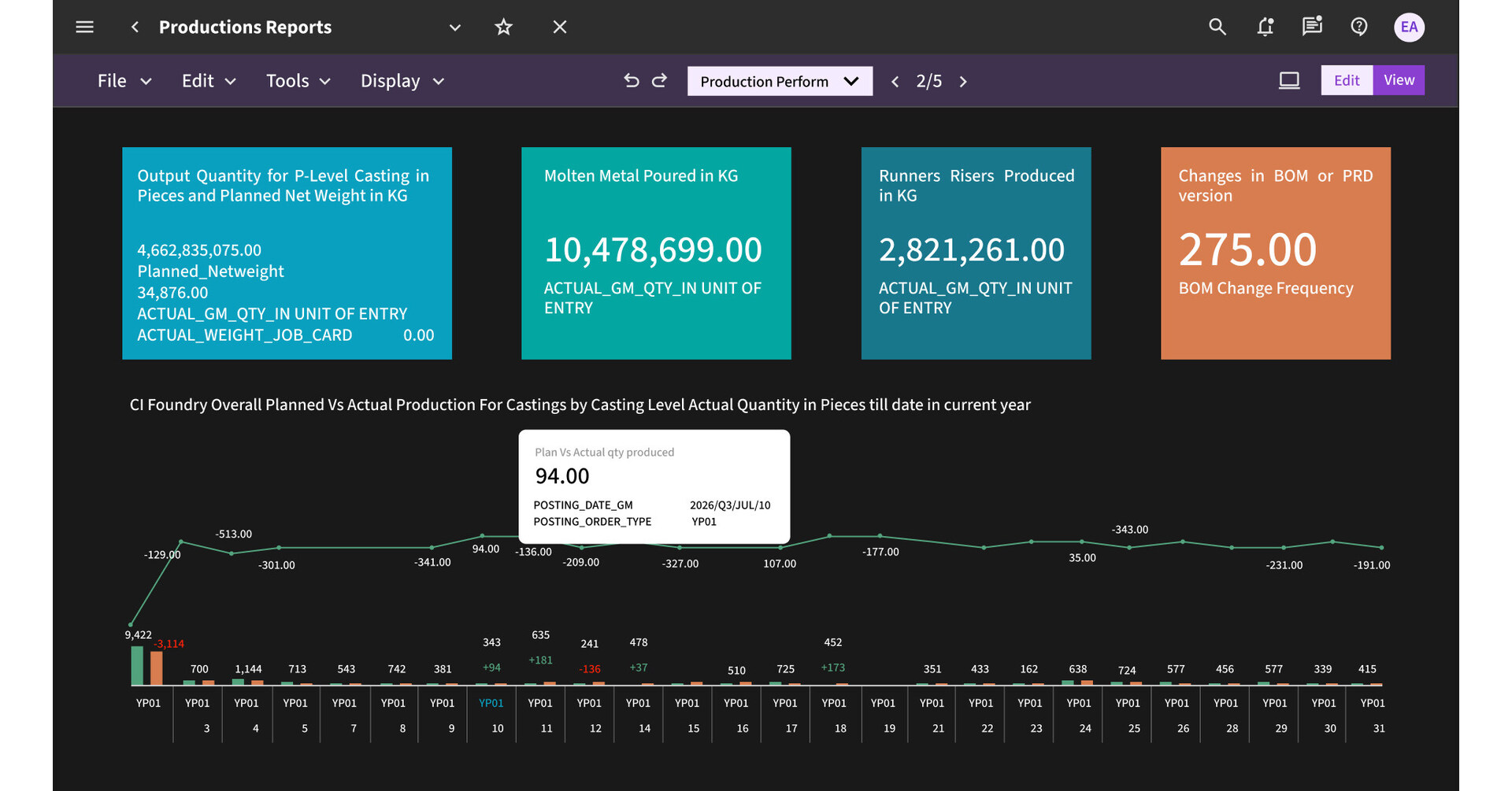Expand the Productions Reports title dropdown chevron

pos(454,28)
